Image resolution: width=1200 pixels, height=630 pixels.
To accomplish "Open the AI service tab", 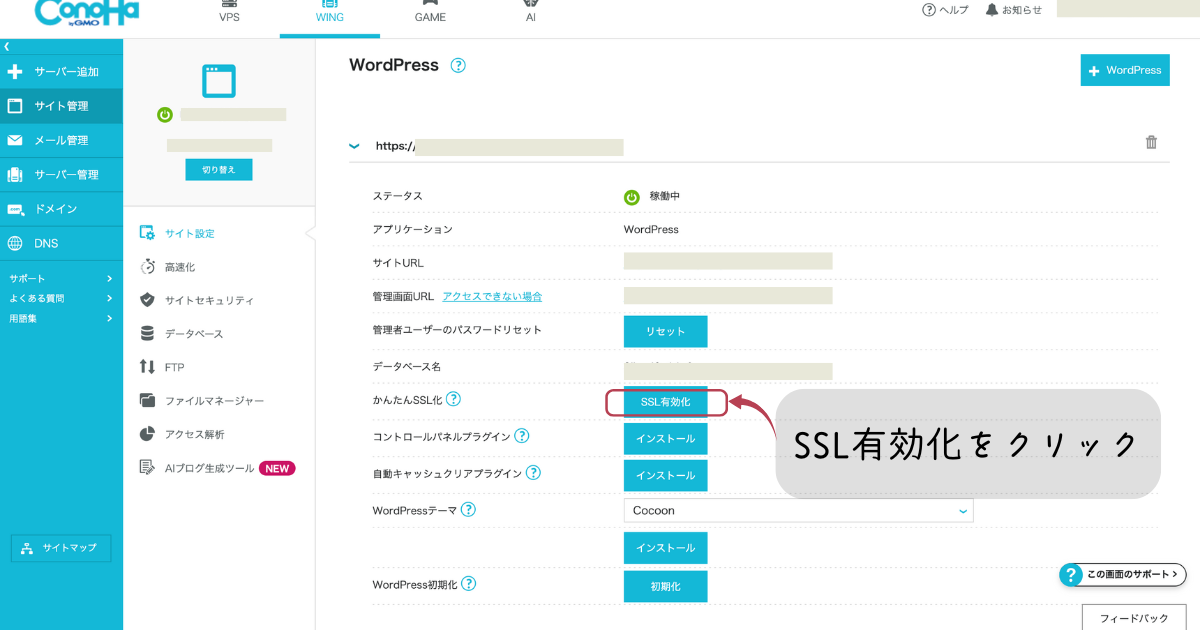I will [x=531, y=13].
